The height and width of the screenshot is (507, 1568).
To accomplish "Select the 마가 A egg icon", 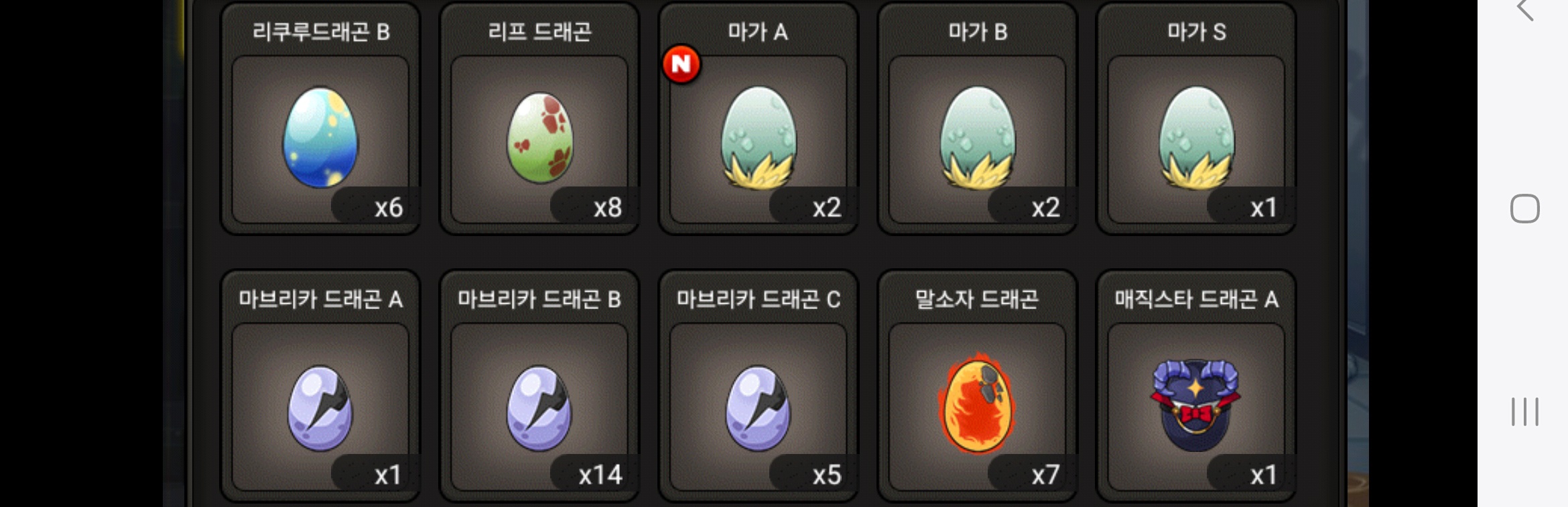I will tap(759, 137).
